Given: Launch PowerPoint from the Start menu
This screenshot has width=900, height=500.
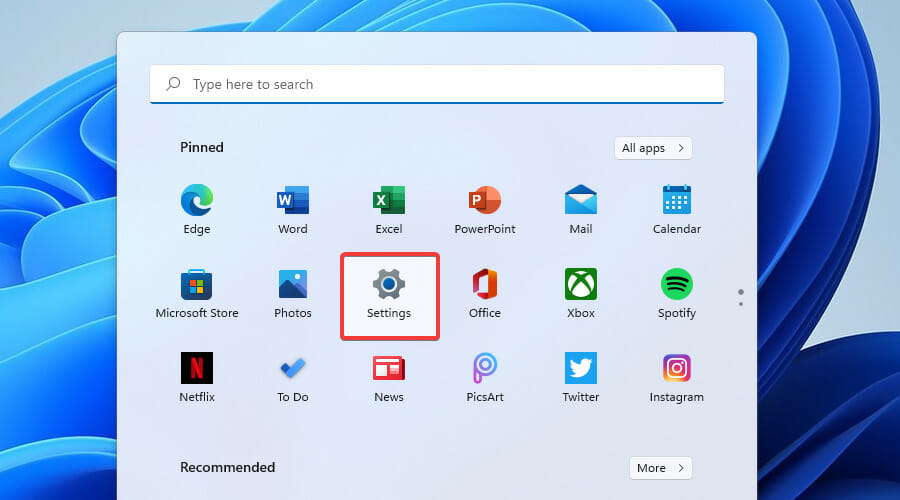Looking at the screenshot, I should pyautogui.click(x=485, y=200).
